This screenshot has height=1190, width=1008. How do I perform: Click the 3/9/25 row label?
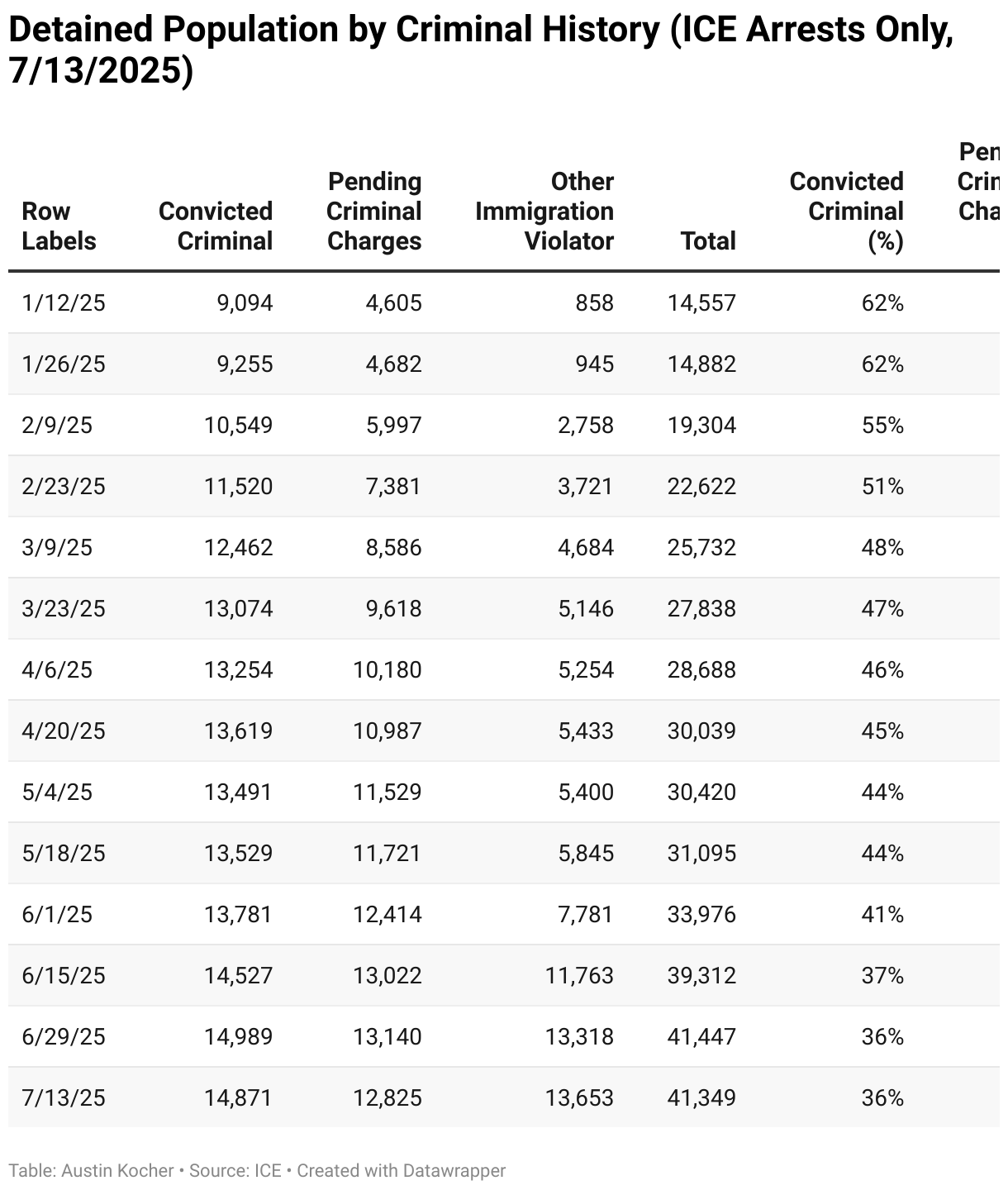point(57,548)
